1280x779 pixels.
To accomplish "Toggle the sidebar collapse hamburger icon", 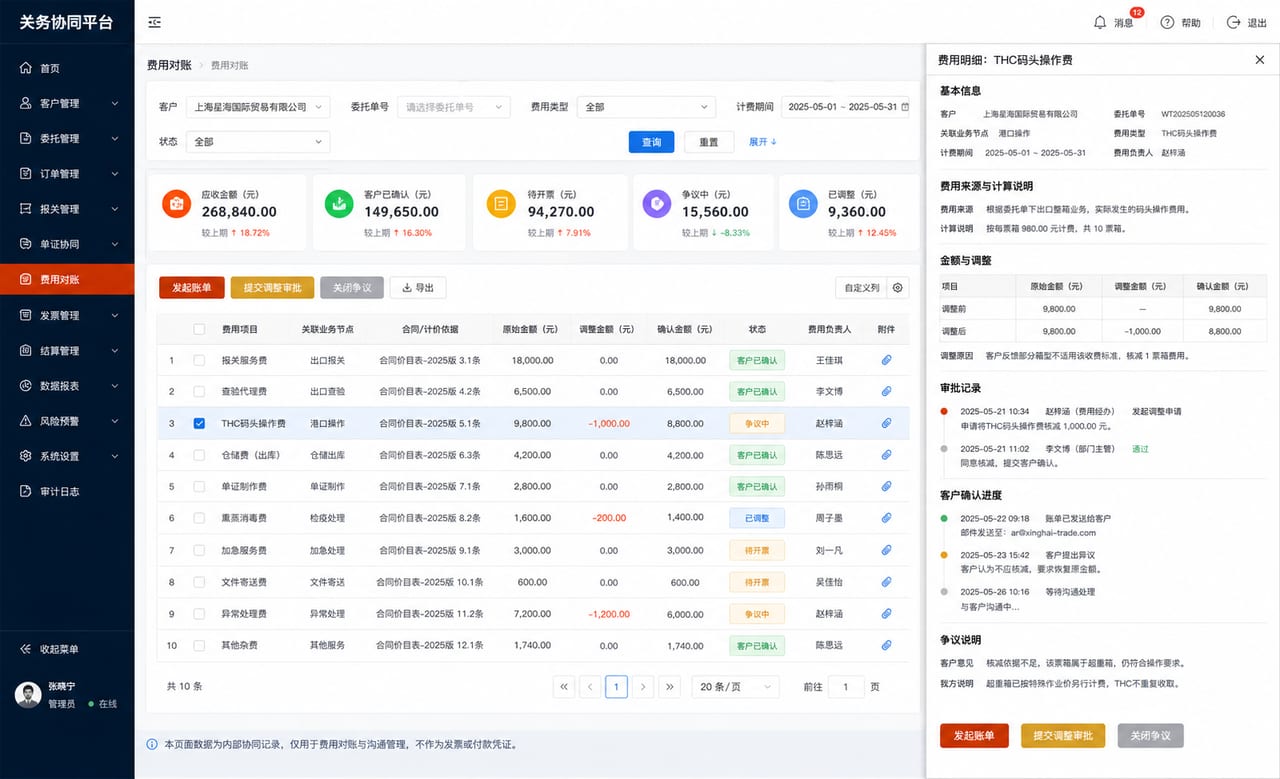I will point(154,22).
